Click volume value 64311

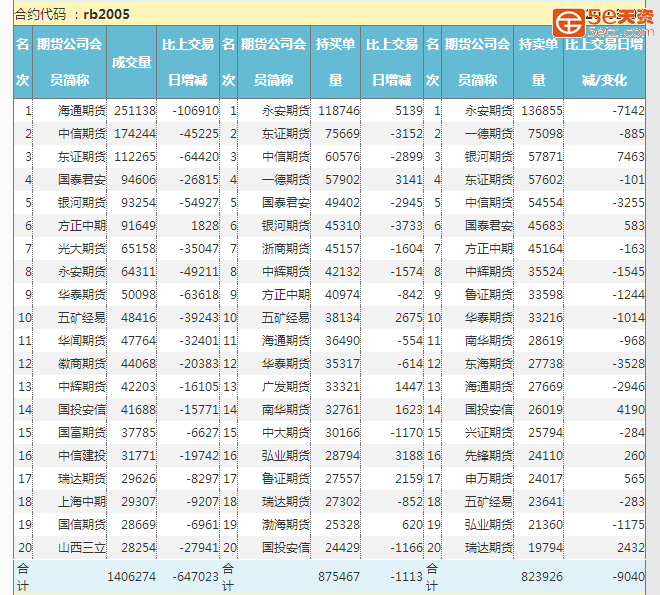138,272
